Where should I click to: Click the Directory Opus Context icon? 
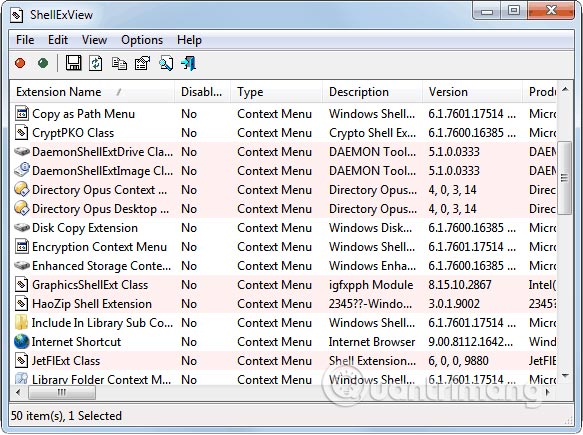pos(22,189)
